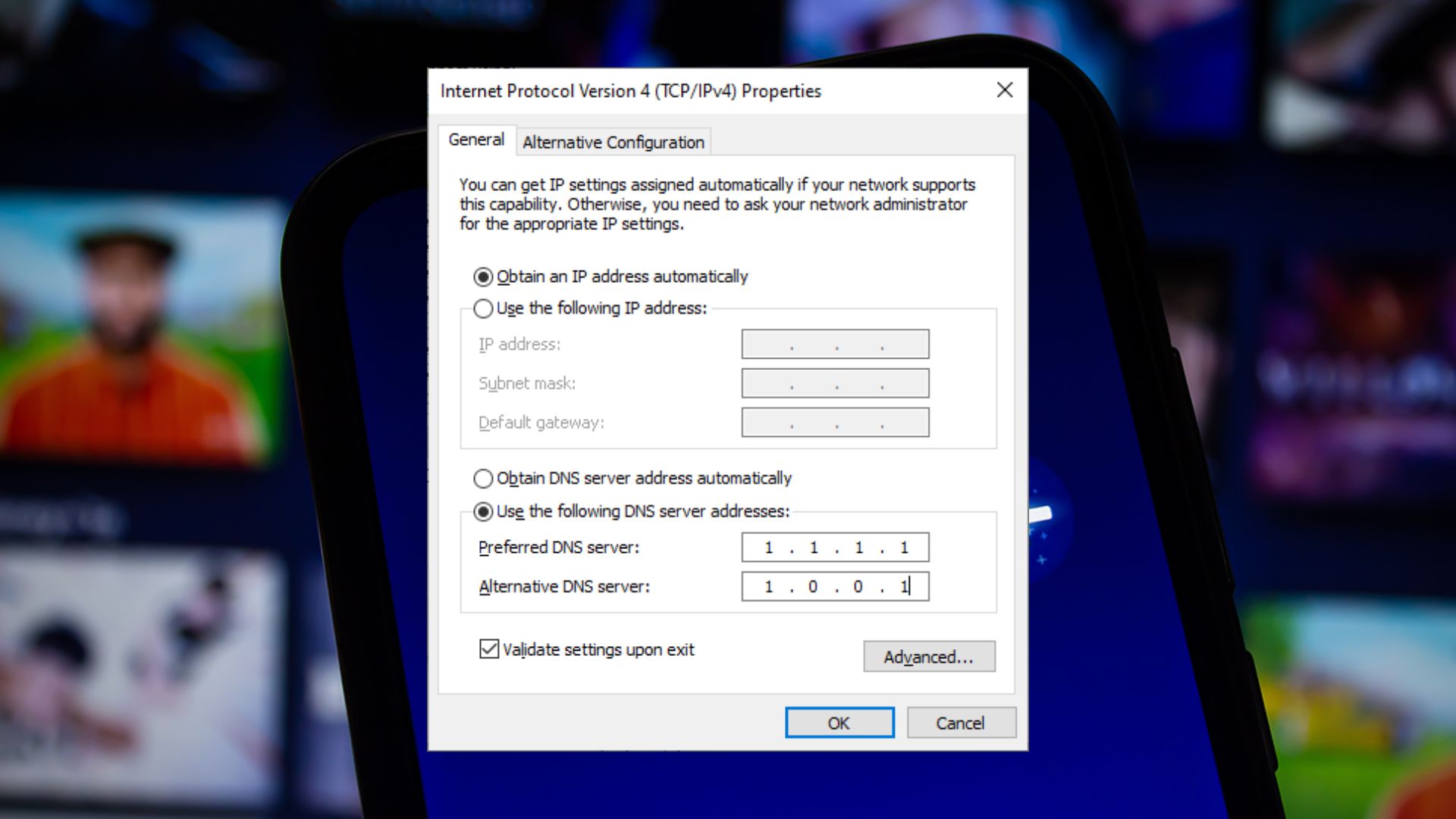Click the dialog title bar text
This screenshot has height=819, width=1456.
(631, 91)
